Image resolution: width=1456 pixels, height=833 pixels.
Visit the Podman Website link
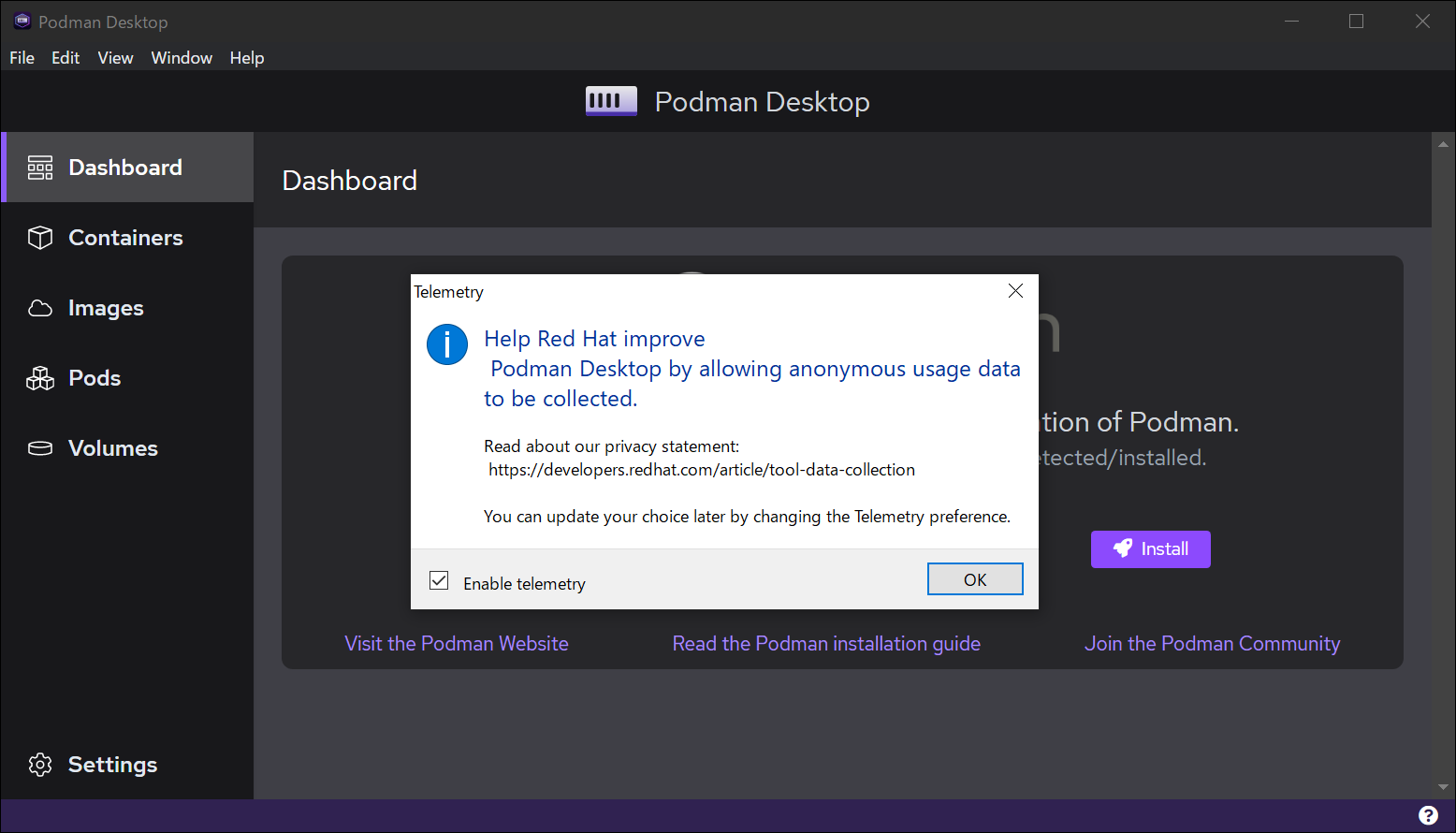(457, 644)
